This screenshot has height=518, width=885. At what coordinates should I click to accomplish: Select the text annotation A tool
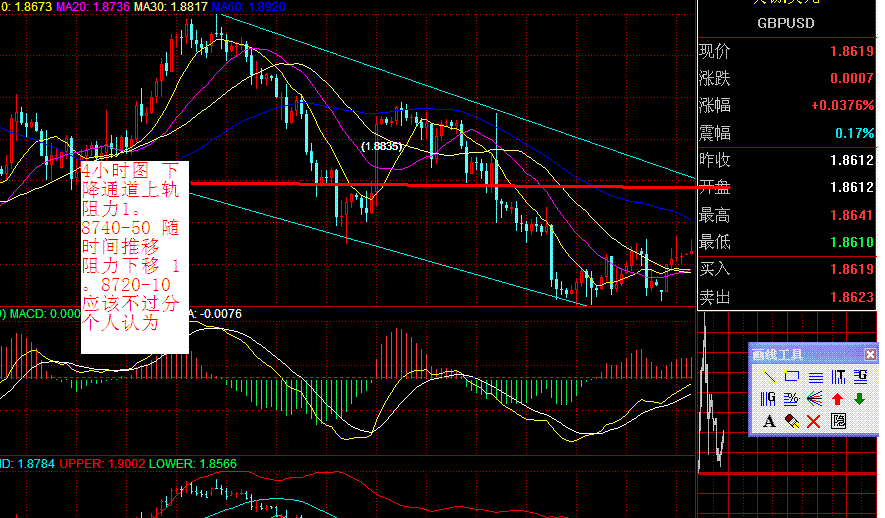pos(769,421)
